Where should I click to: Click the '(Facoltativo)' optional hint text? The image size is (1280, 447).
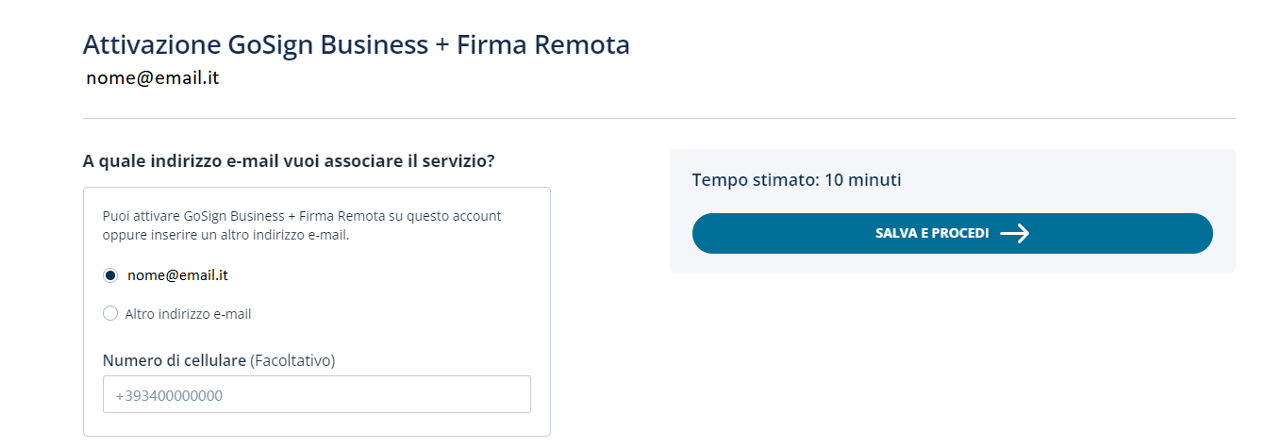(292, 360)
